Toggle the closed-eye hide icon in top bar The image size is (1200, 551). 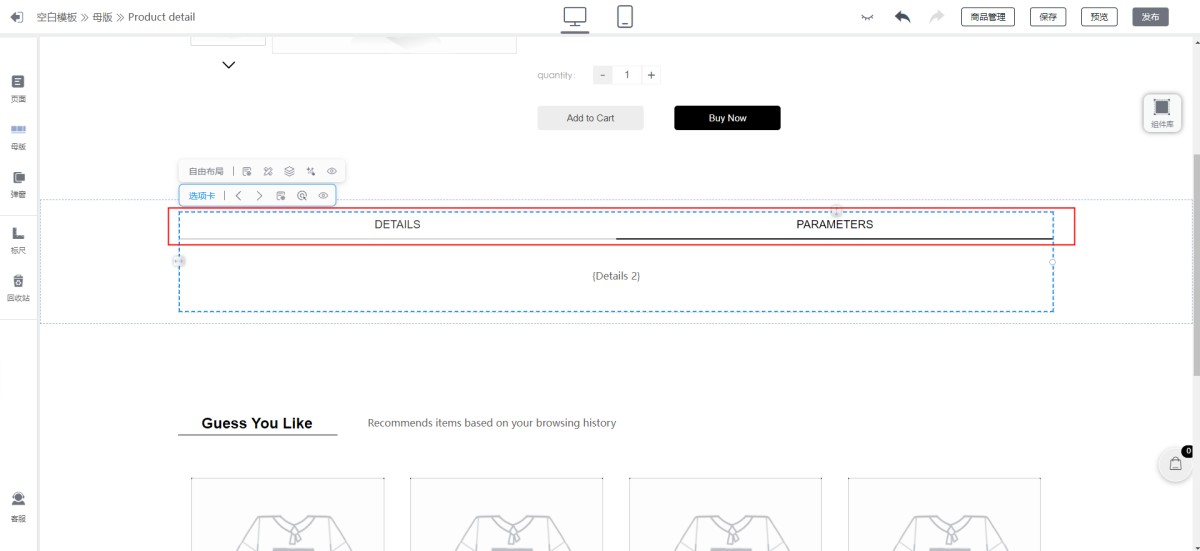click(x=867, y=17)
